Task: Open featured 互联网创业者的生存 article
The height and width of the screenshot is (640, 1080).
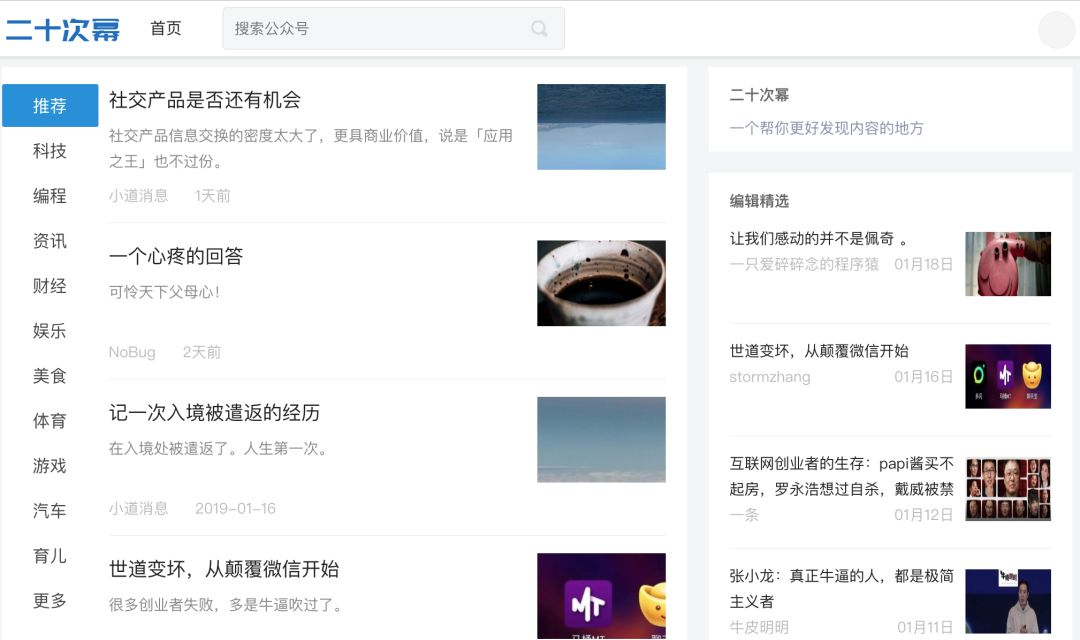Action: pyautogui.click(x=842, y=477)
